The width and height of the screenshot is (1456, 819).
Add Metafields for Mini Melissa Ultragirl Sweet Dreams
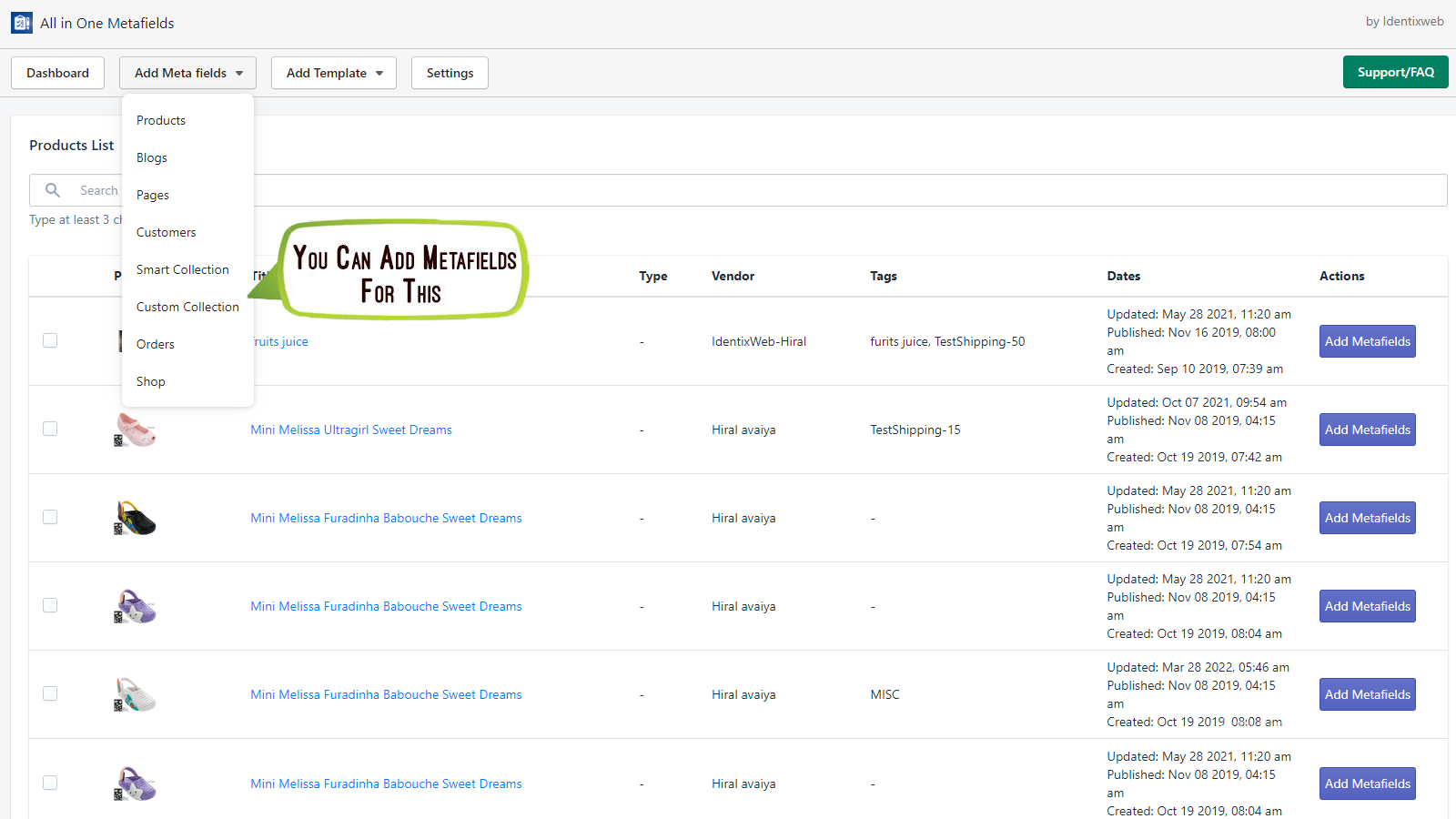coord(1367,430)
